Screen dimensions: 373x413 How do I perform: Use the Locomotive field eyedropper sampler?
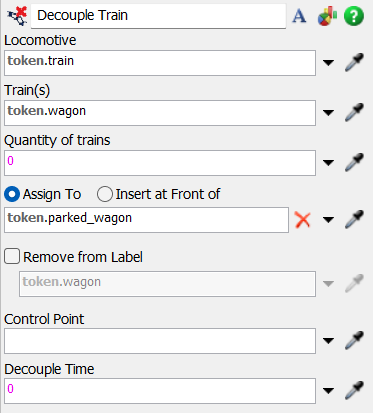(x=354, y=62)
